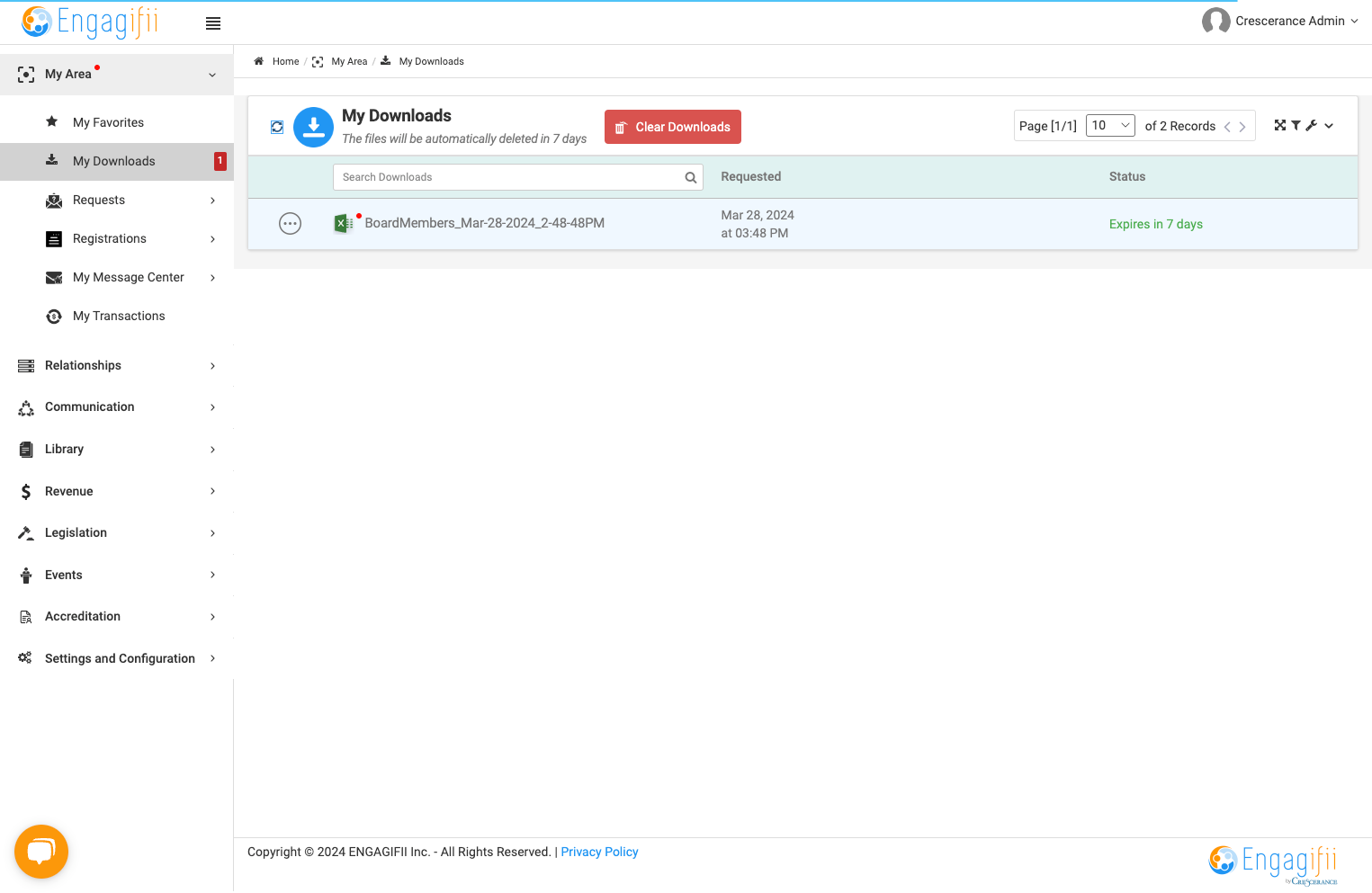Click the Status column header
Image resolution: width=1372 pixels, height=893 pixels.
[x=1127, y=176]
